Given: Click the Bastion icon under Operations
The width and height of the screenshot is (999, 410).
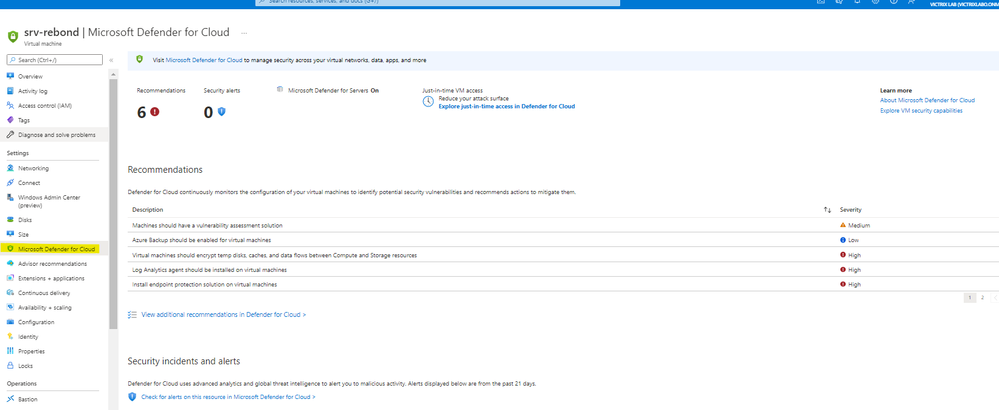Looking at the screenshot, I should tap(10, 399).
